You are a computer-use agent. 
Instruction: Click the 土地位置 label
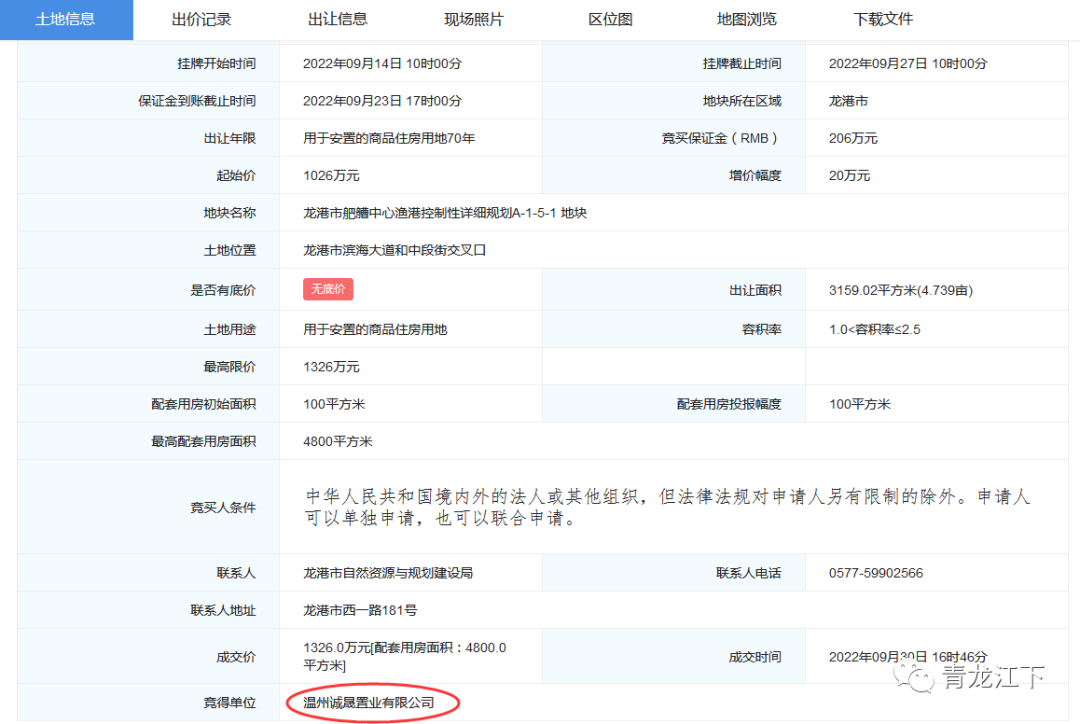coord(229,250)
